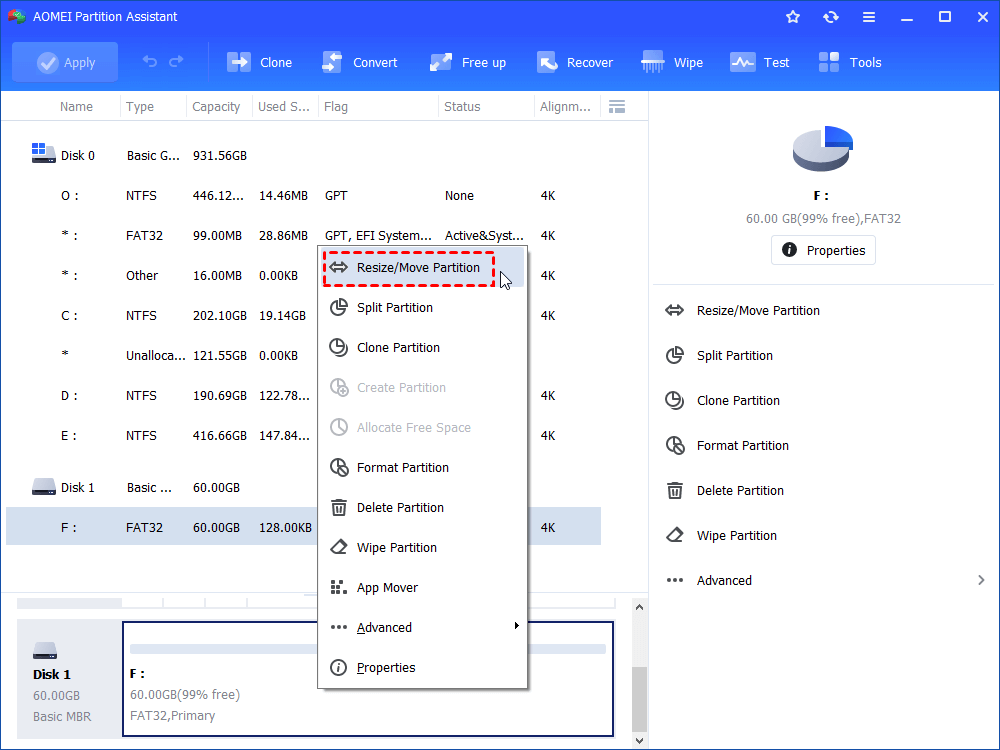Click the favorites star in title bar
The height and width of the screenshot is (750, 1000).
[x=793, y=17]
